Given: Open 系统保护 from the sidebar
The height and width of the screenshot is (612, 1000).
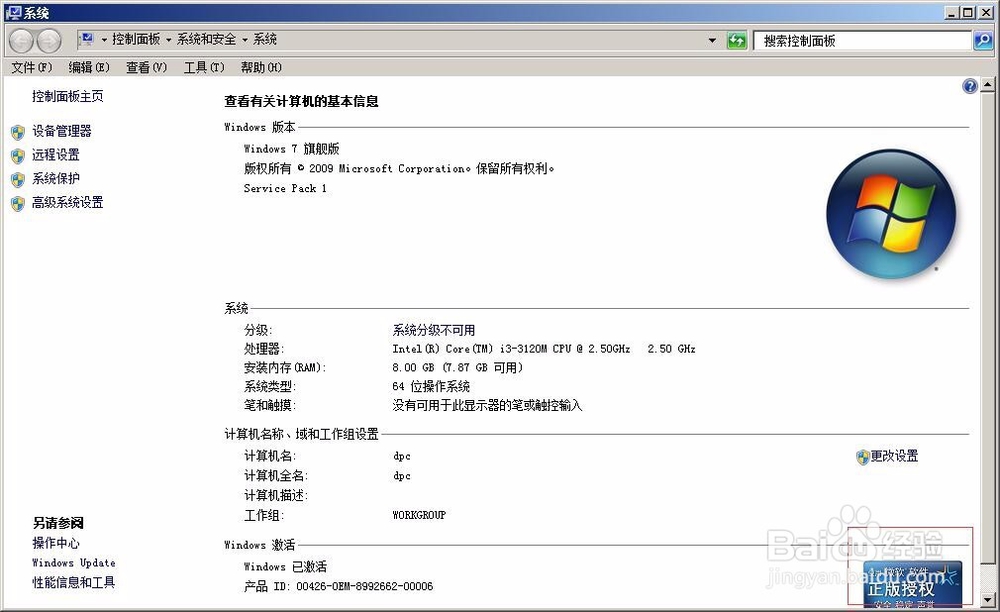Looking at the screenshot, I should [55, 178].
